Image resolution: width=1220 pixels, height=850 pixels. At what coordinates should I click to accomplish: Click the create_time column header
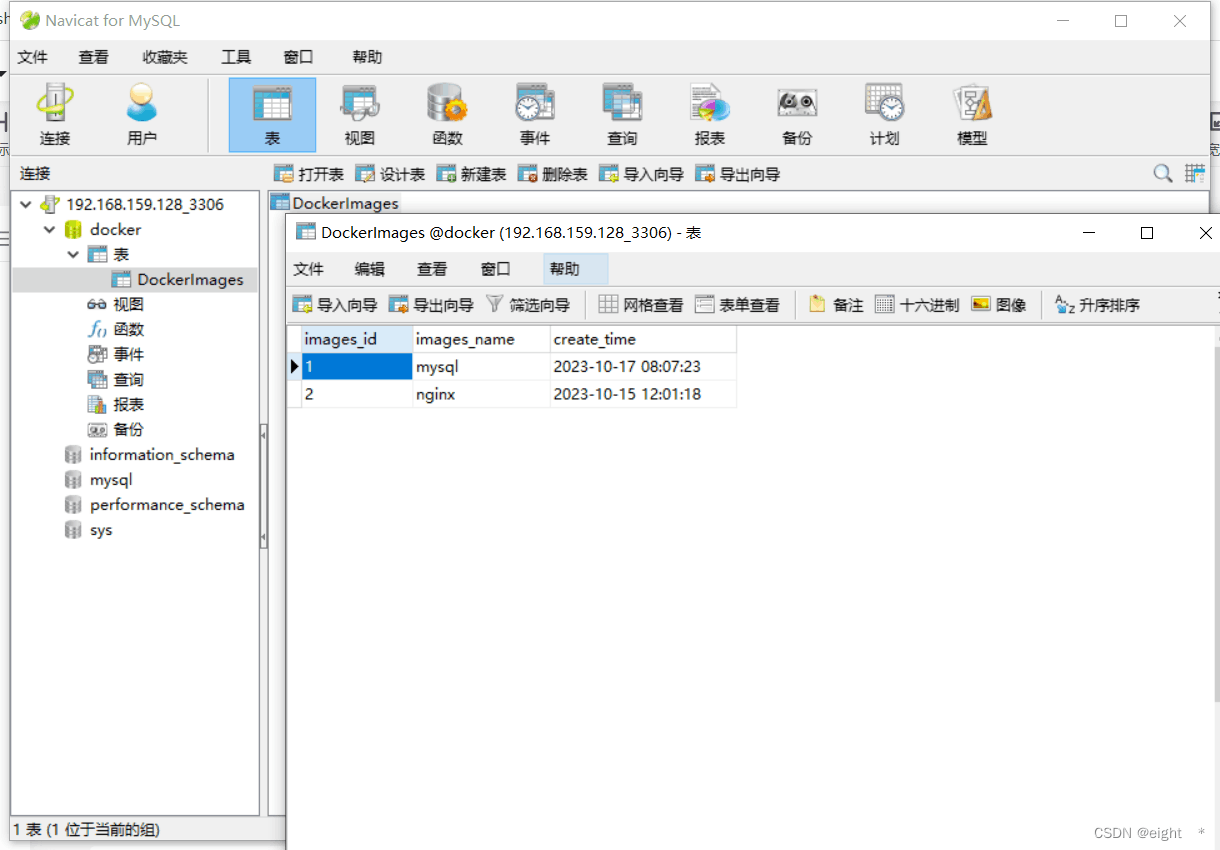tap(644, 339)
